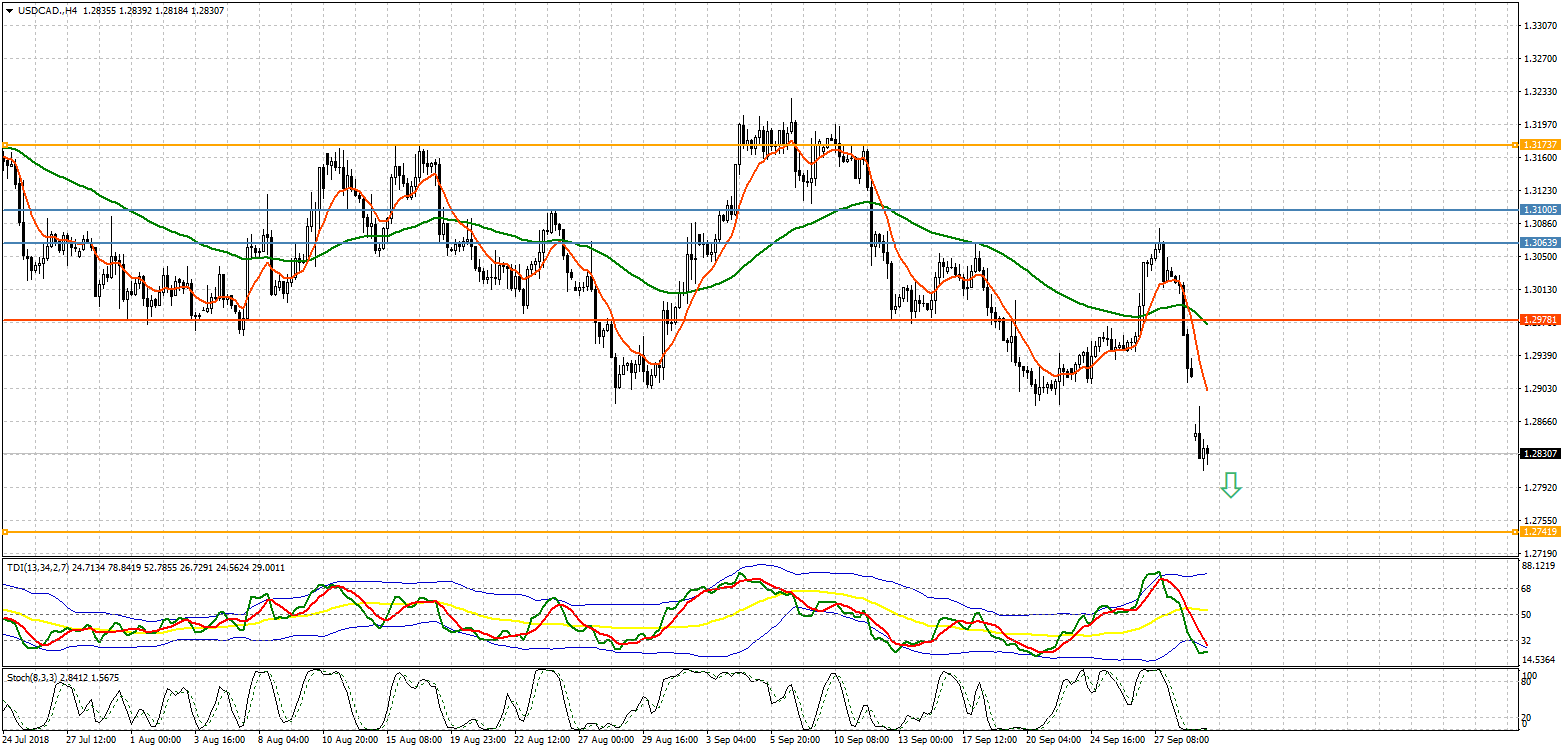Click the 24 Jul 2018 date label
Viewport: 1561px width, 751px height.
(x=27, y=741)
